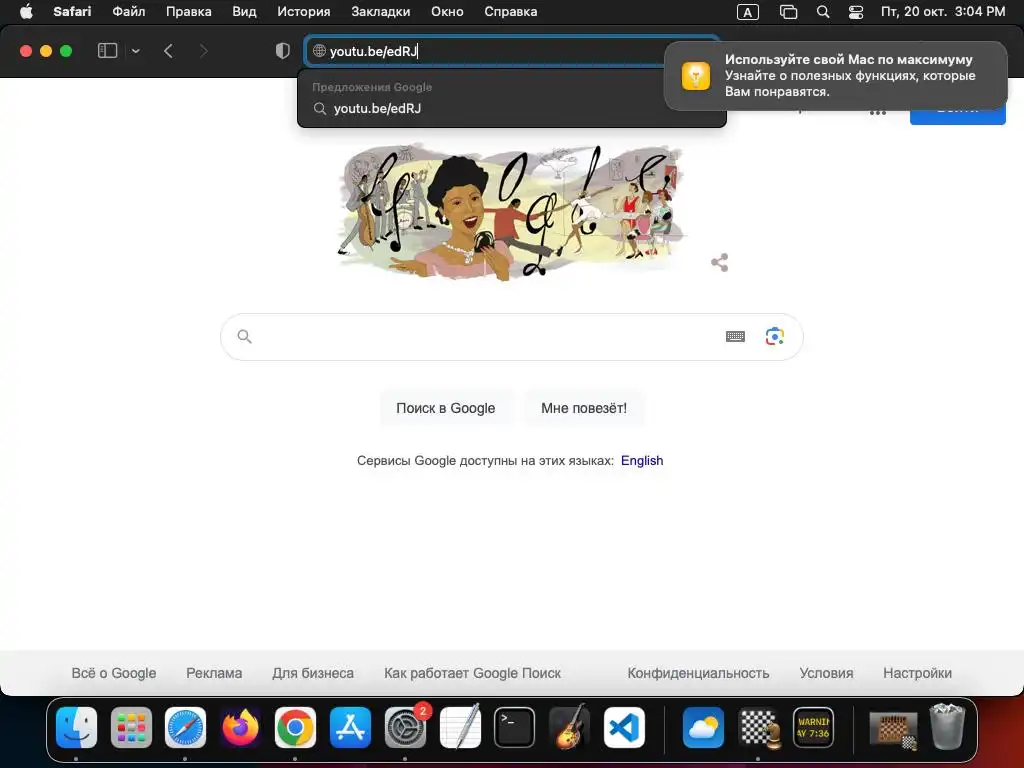The width and height of the screenshot is (1024, 768).
Task: Open System Settings from the Dock
Action: (405, 728)
